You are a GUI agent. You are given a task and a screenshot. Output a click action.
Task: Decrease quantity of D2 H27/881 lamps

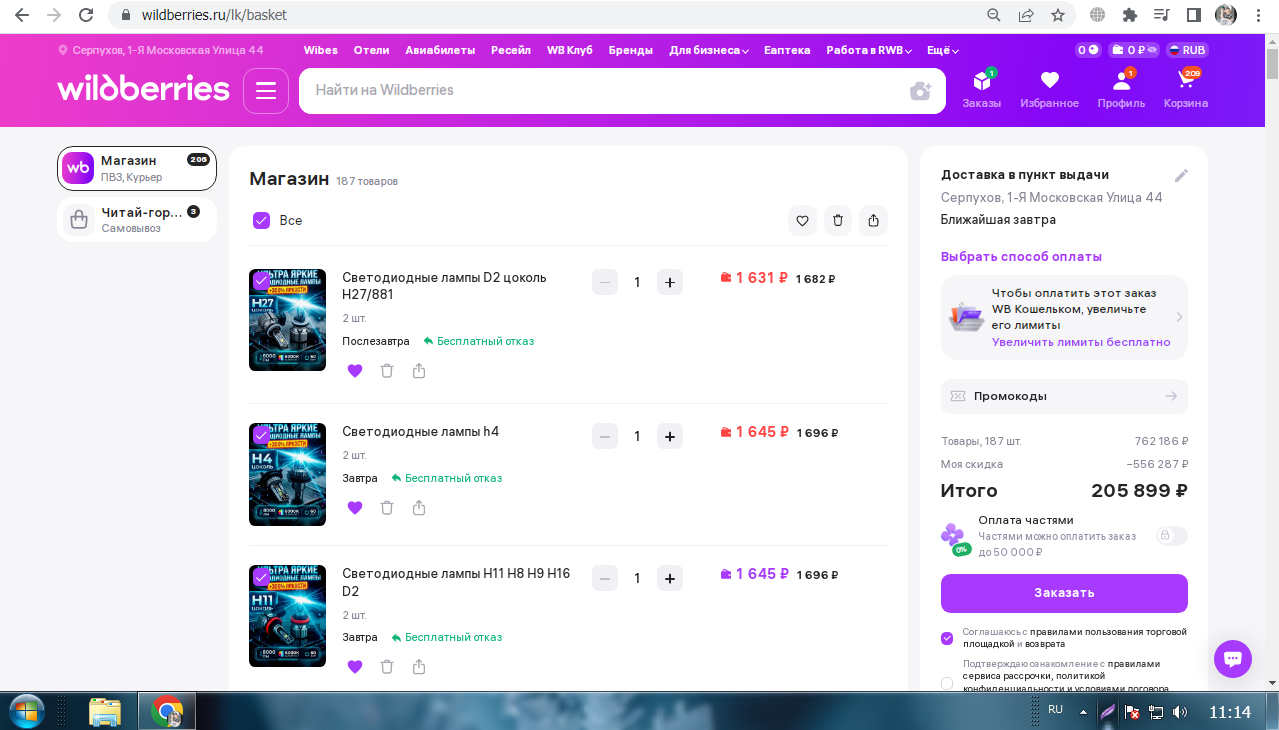click(x=605, y=282)
